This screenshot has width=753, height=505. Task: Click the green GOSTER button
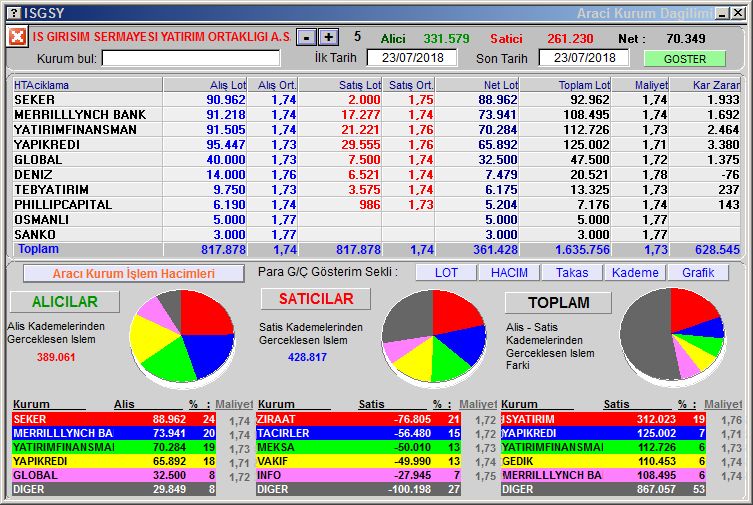684,59
